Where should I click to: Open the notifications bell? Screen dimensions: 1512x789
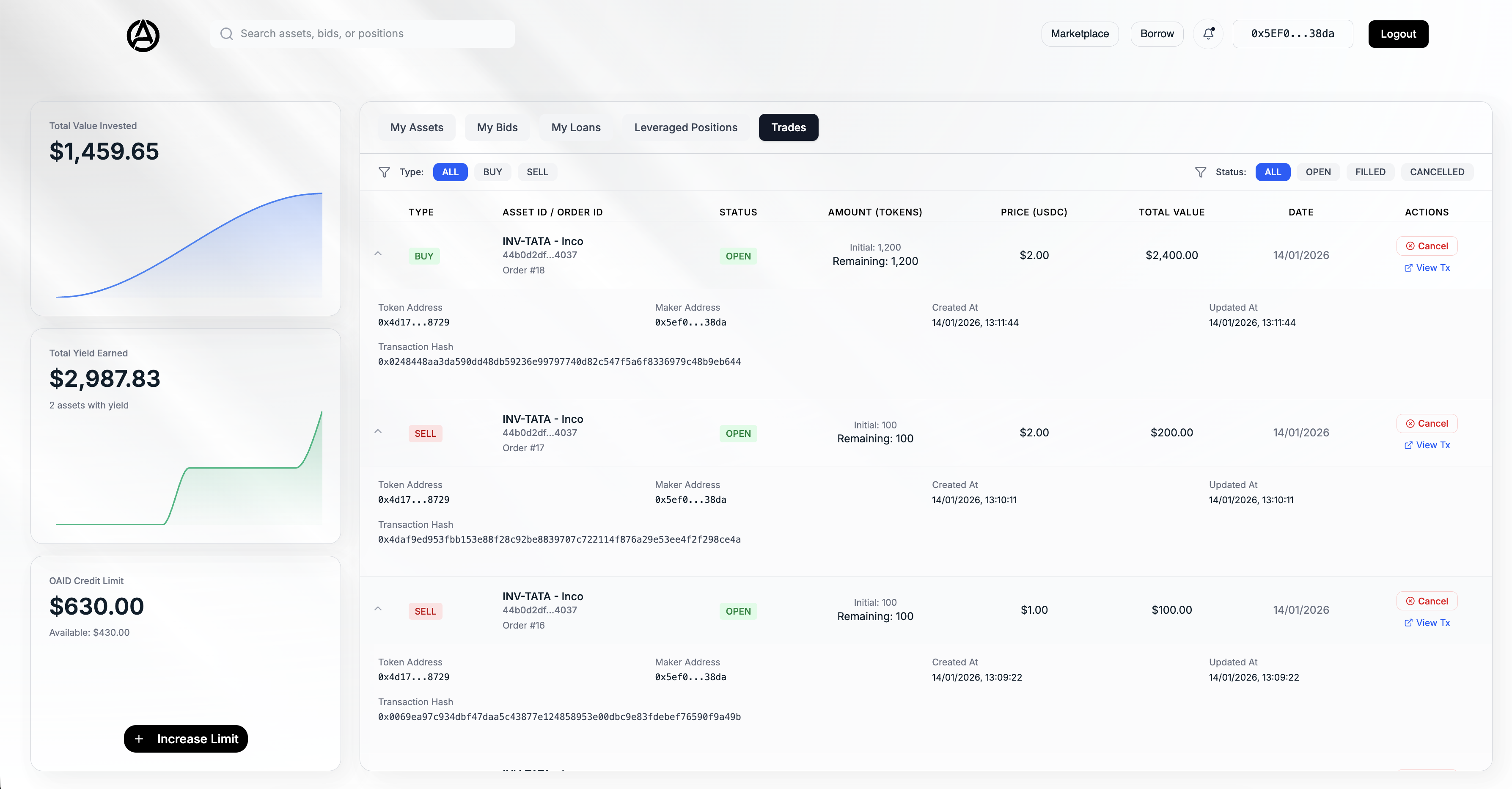coord(1208,33)
